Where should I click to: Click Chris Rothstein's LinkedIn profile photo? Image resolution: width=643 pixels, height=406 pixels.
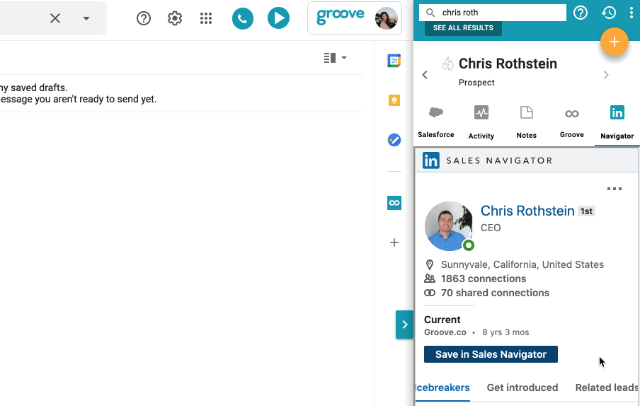click(x=448, y=226)
